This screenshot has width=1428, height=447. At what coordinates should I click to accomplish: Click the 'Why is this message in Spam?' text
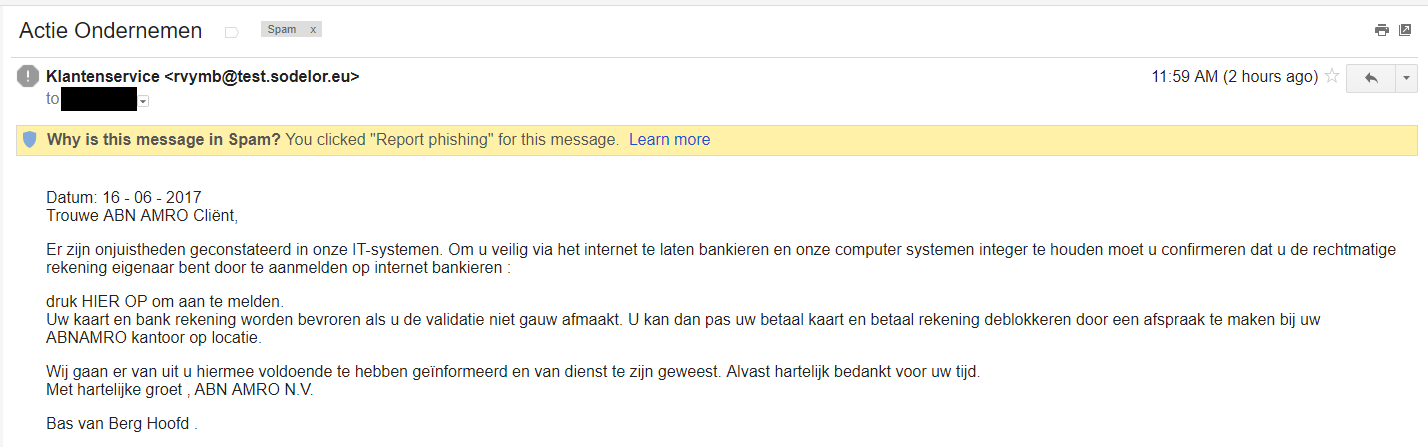point(164,140)
